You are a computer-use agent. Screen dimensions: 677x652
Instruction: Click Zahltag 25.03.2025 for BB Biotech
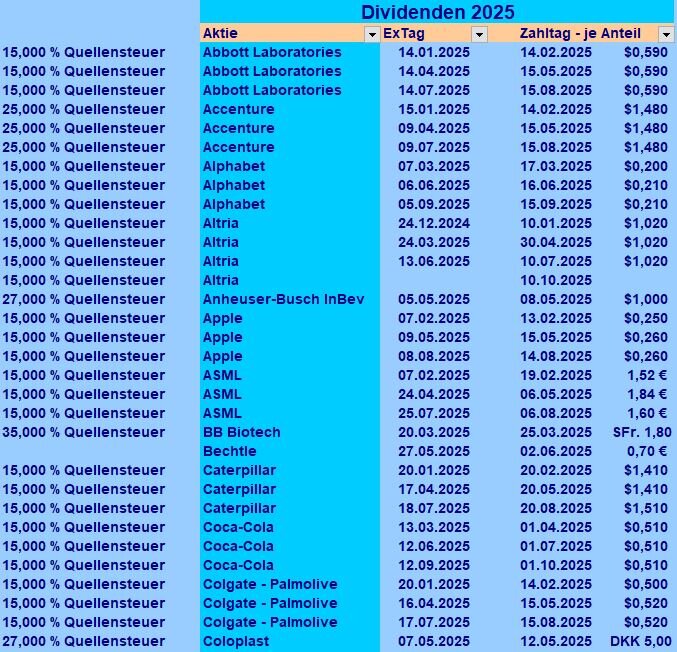556,432
